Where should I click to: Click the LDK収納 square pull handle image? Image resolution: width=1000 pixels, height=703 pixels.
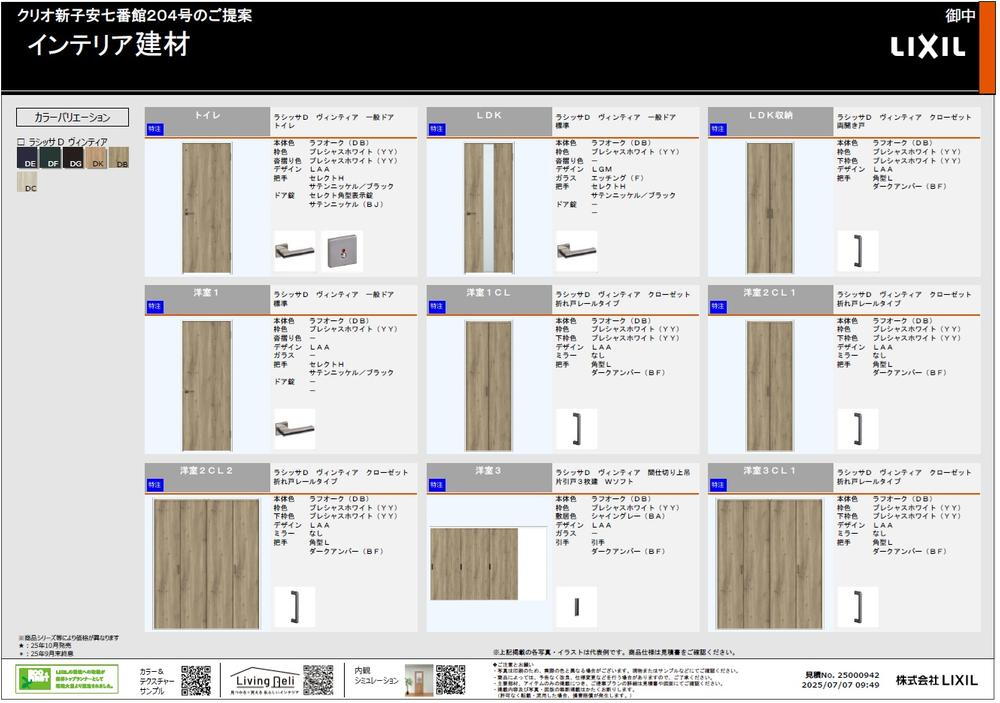coord(858,251)
